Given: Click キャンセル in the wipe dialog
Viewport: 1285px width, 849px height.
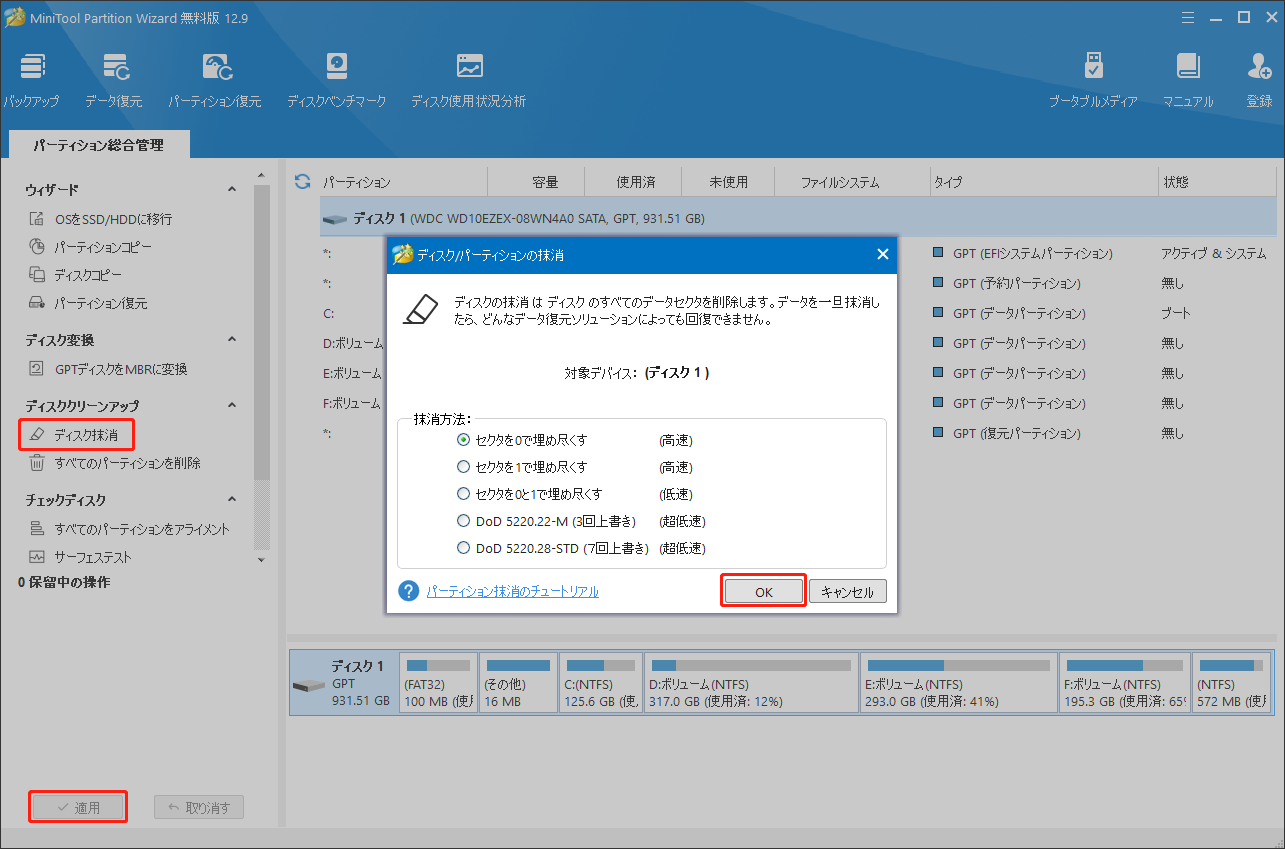Looking at the screenshot, I should (847, 591).
